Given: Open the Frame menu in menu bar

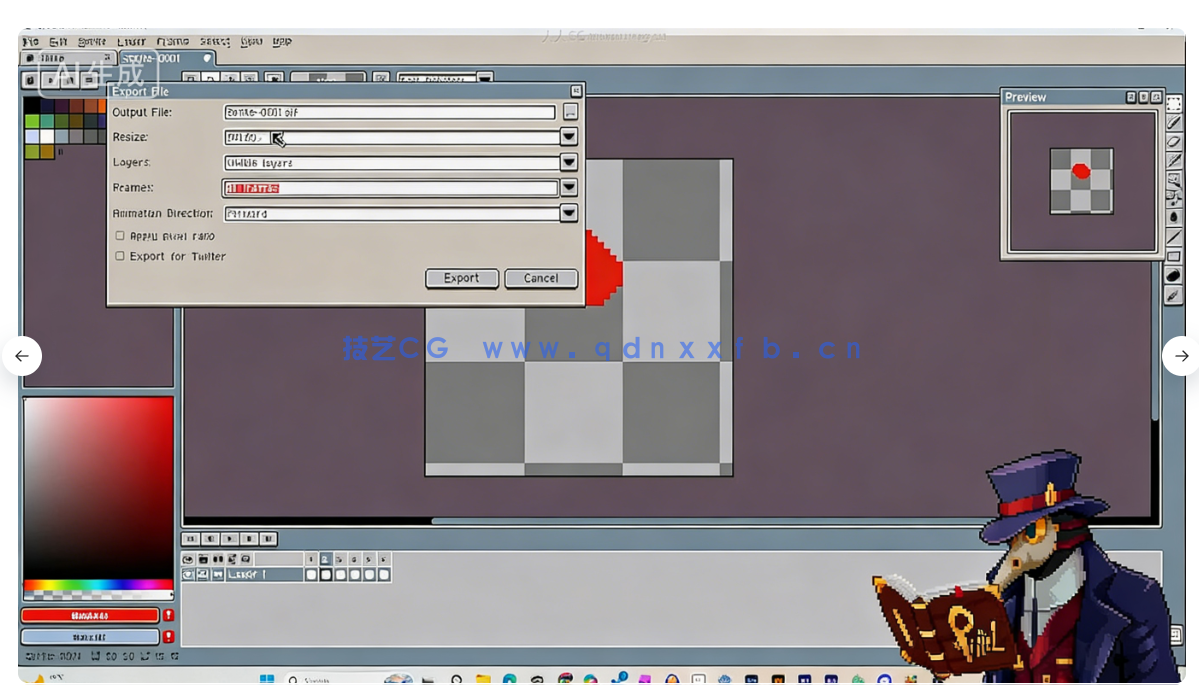Looking at the screenshot, I should pos(172,41).
